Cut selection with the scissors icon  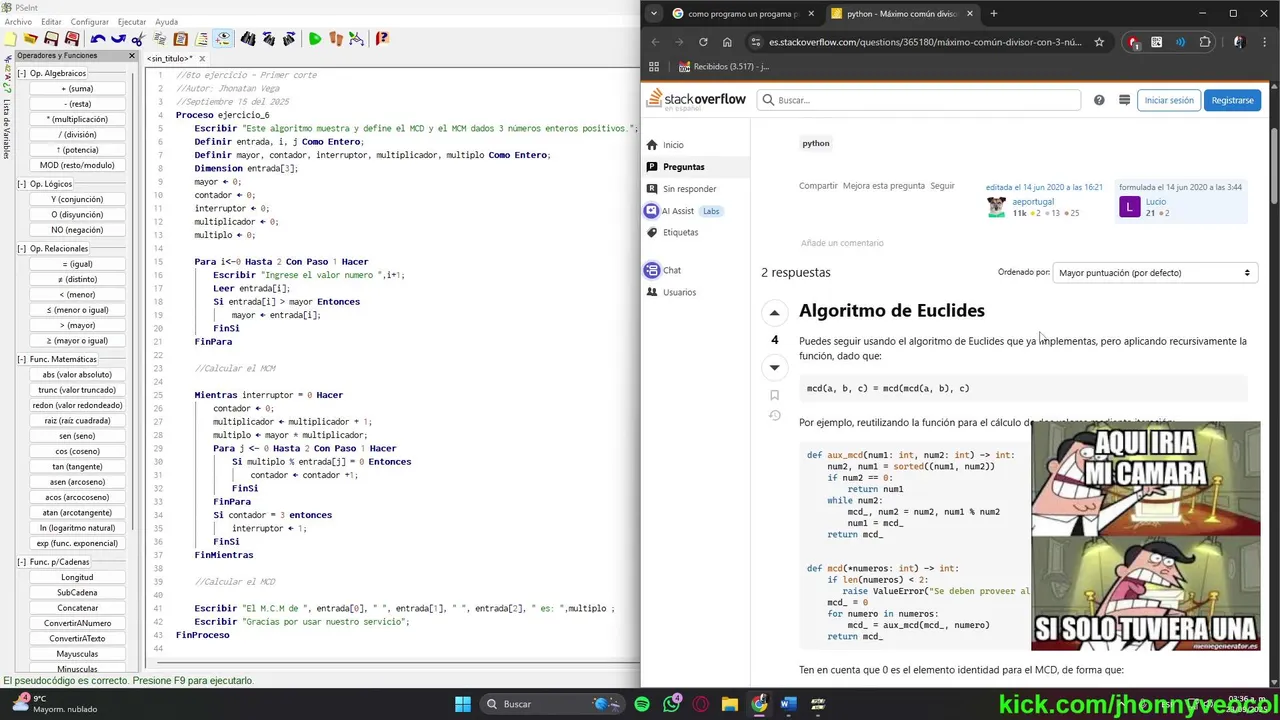coord(138,39)
